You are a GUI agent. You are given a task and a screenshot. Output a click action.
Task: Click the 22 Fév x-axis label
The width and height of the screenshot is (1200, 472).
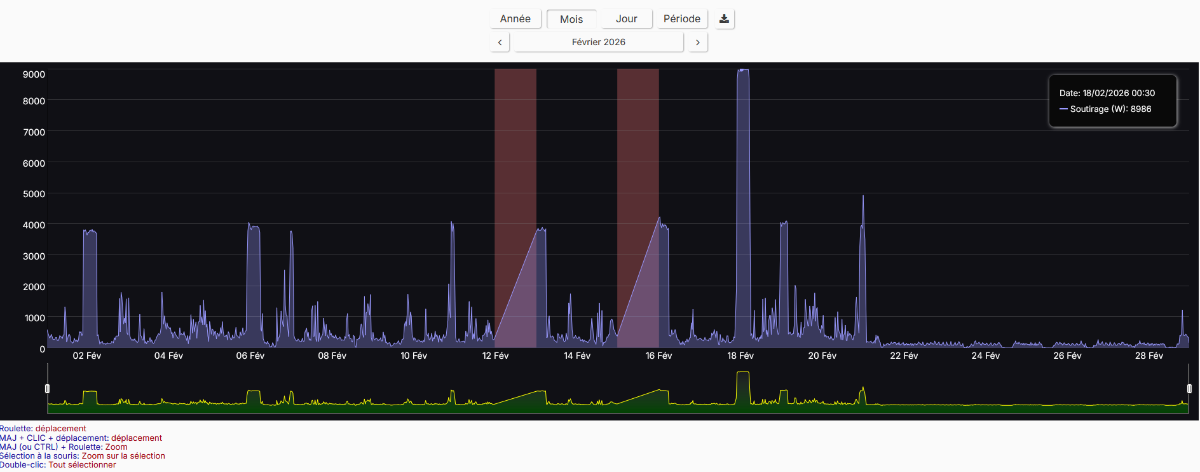[904, 355]
